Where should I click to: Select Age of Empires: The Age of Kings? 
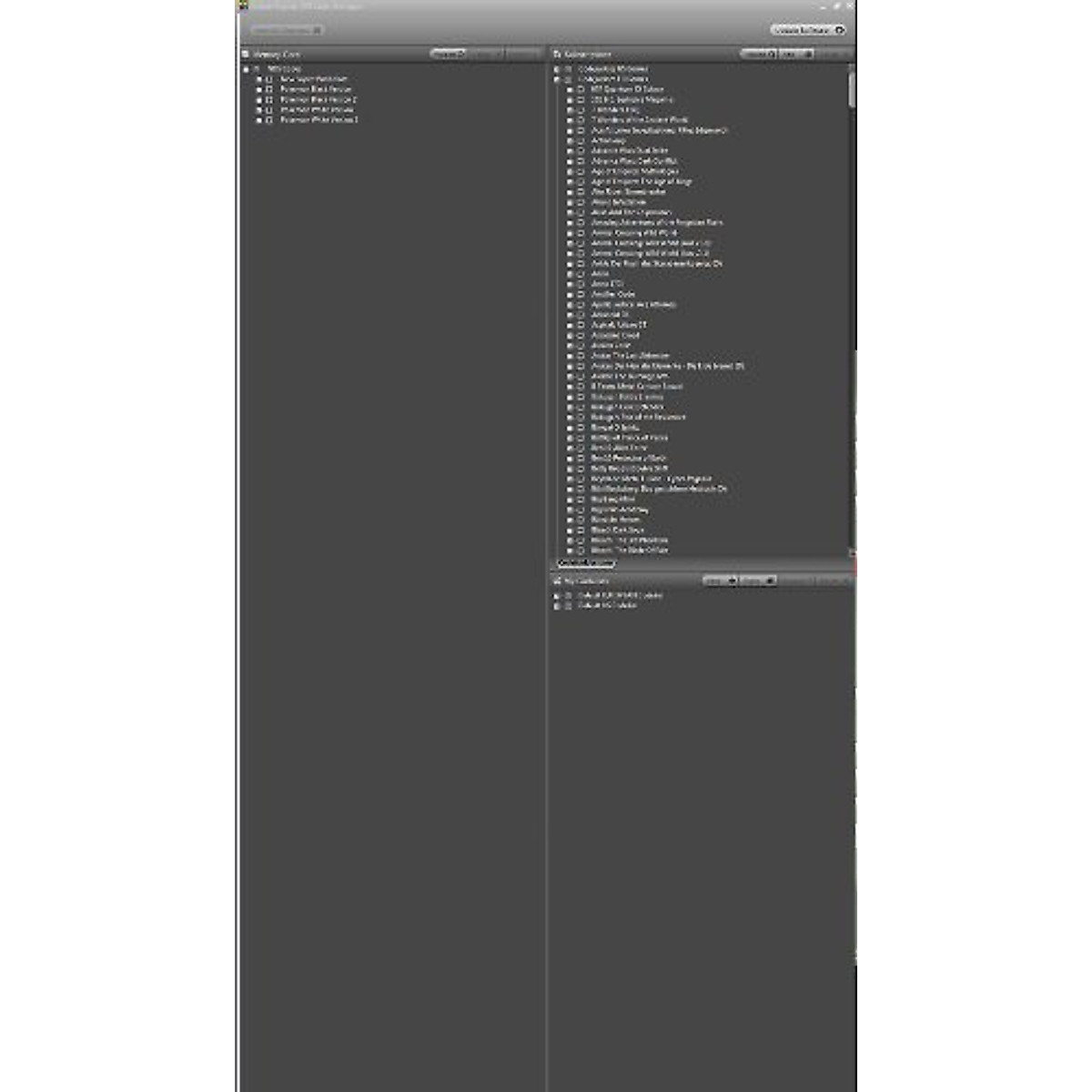point(642,182)
